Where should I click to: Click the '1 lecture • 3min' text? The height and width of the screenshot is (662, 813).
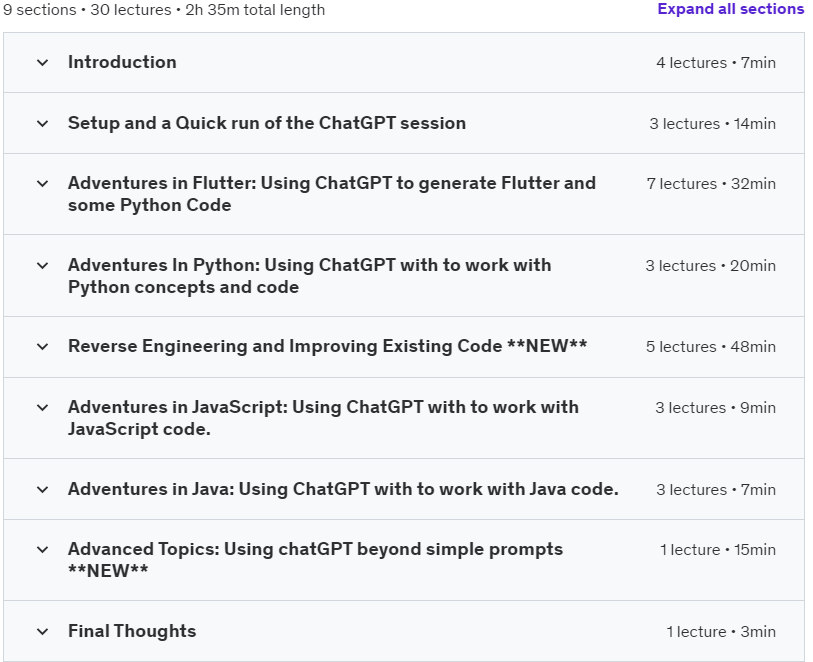(721, 632)
